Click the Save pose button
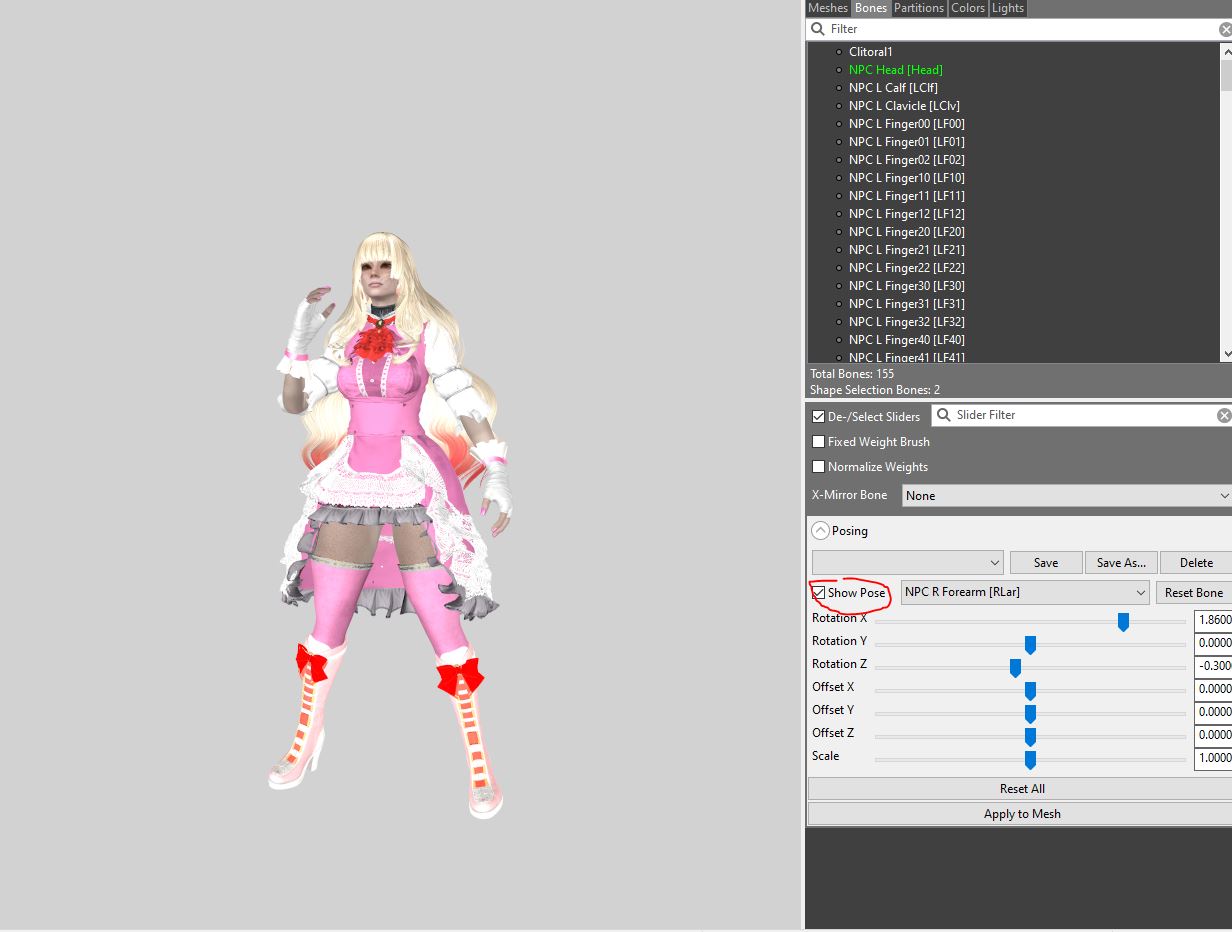This screenshot has height=932, width=1232. click(1046, 562)
